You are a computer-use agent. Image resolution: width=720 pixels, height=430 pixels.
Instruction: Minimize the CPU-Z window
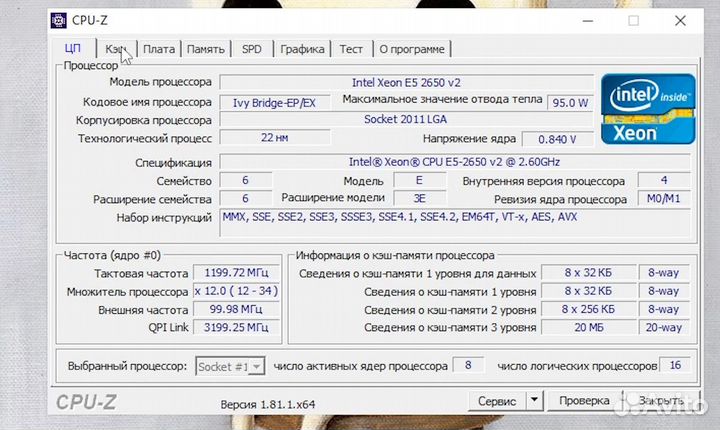(588, 21)
